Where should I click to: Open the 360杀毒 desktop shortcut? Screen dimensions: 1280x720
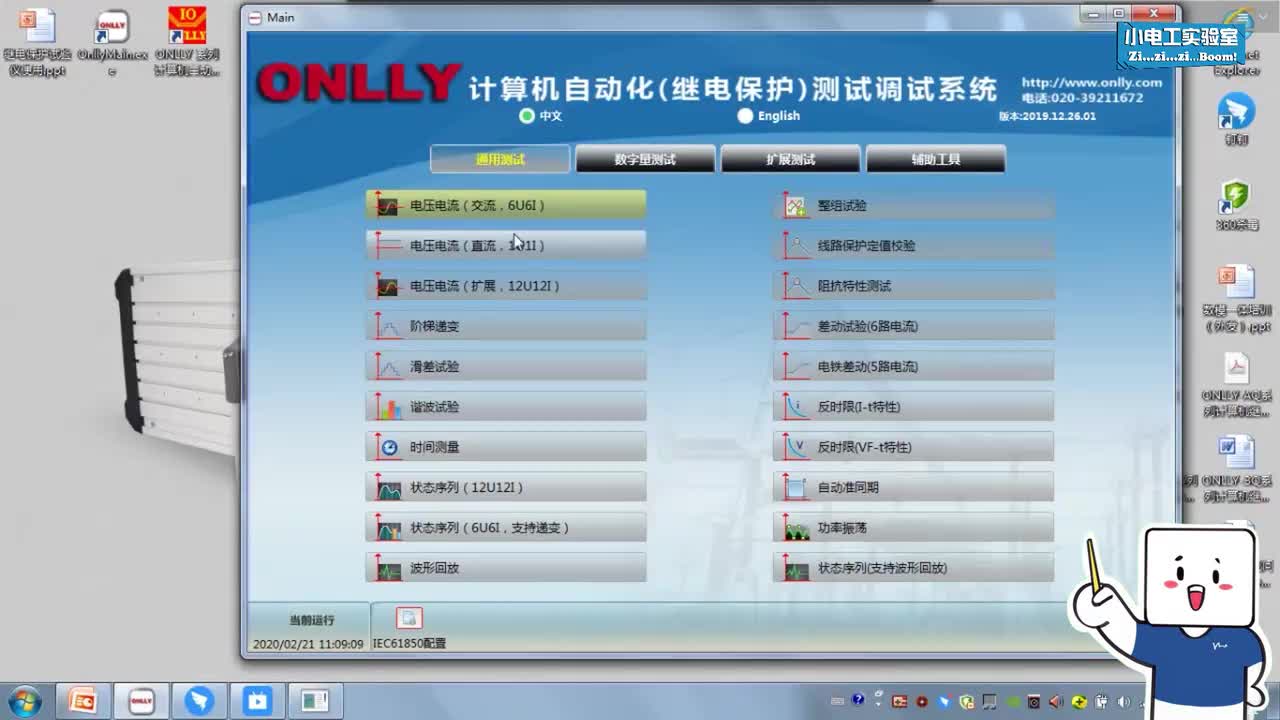(1236, 205)
